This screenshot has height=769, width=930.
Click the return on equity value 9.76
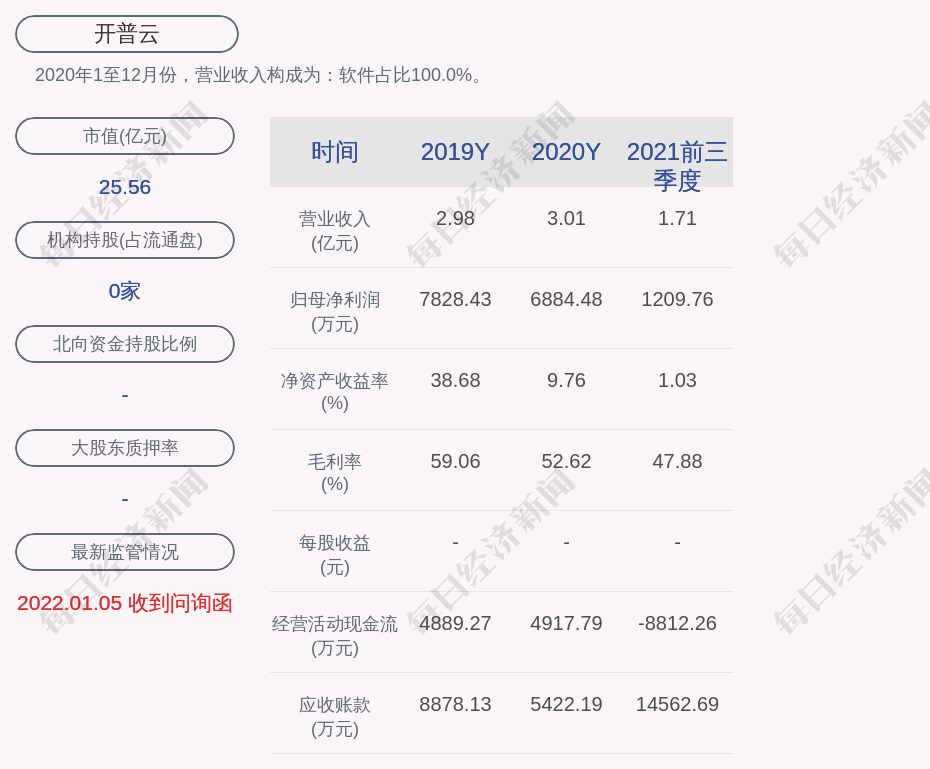[x=566, y=380]
